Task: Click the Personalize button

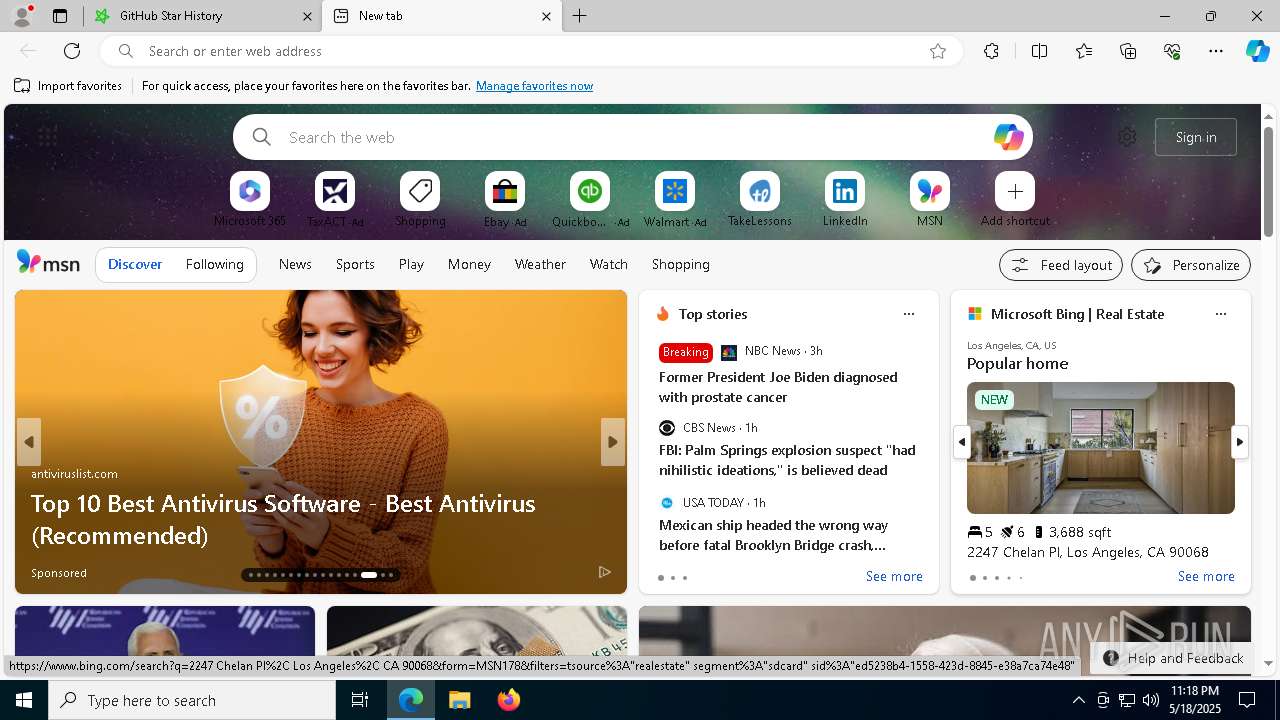Action: [1191, 265]
